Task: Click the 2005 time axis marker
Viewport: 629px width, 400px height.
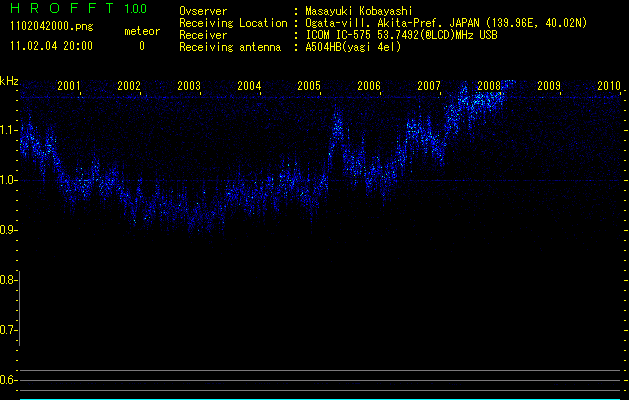Action: tap(309, 85)
